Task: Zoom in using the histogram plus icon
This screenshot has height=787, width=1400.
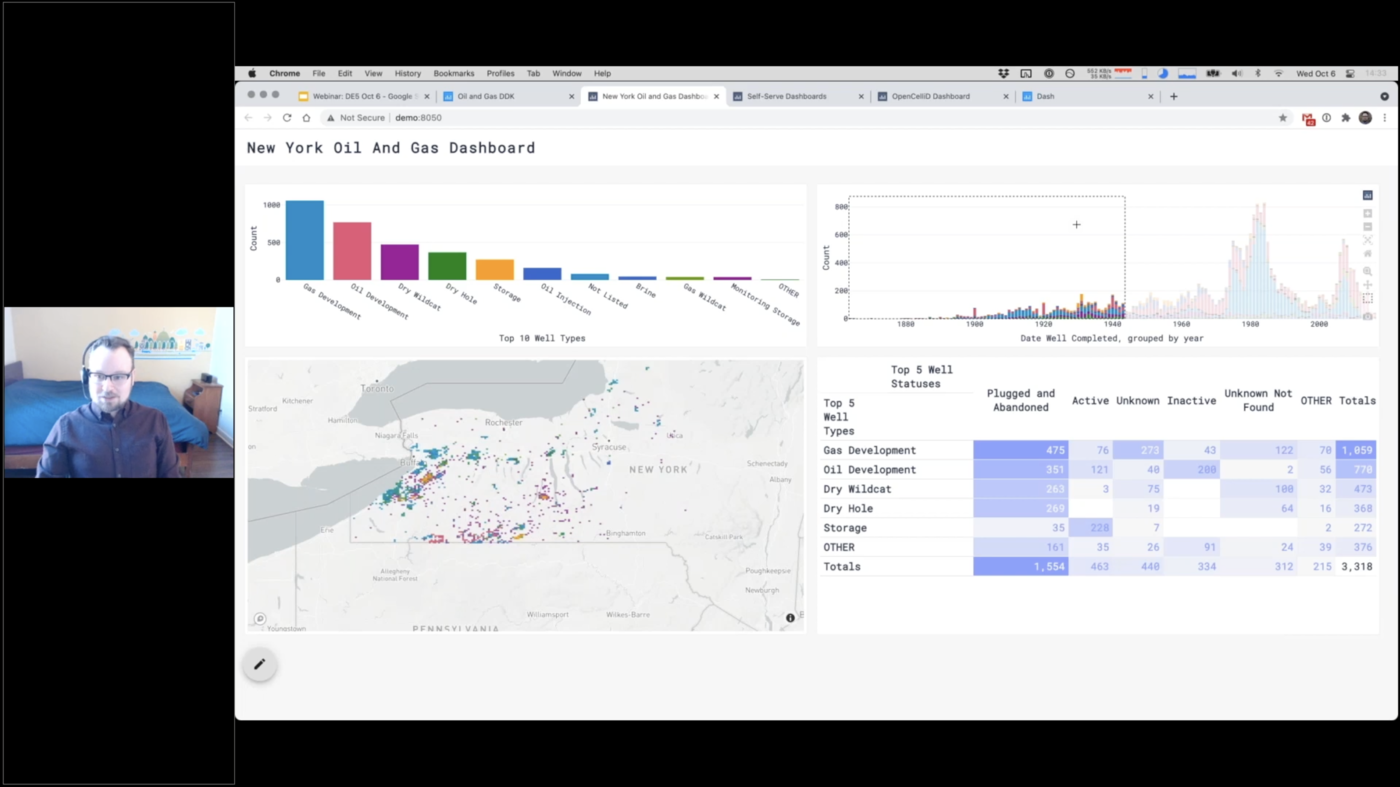Action: (1367, 214)
